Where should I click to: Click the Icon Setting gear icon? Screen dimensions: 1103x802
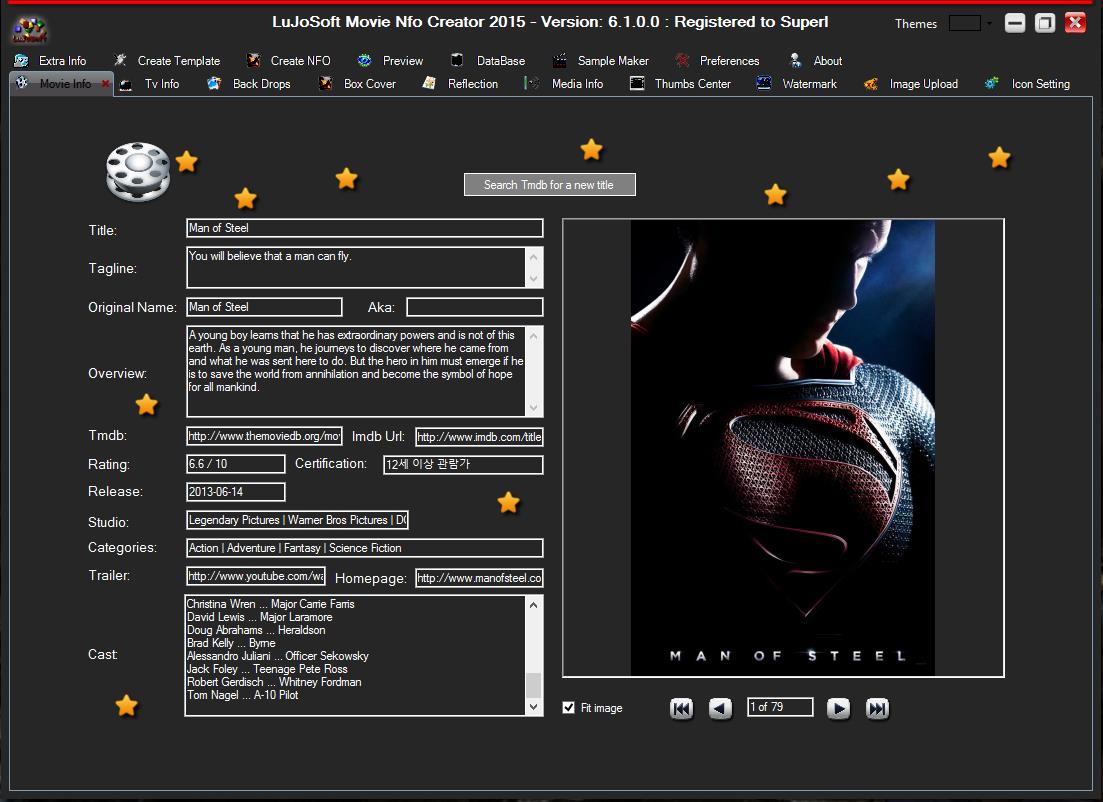coord(992,84)
